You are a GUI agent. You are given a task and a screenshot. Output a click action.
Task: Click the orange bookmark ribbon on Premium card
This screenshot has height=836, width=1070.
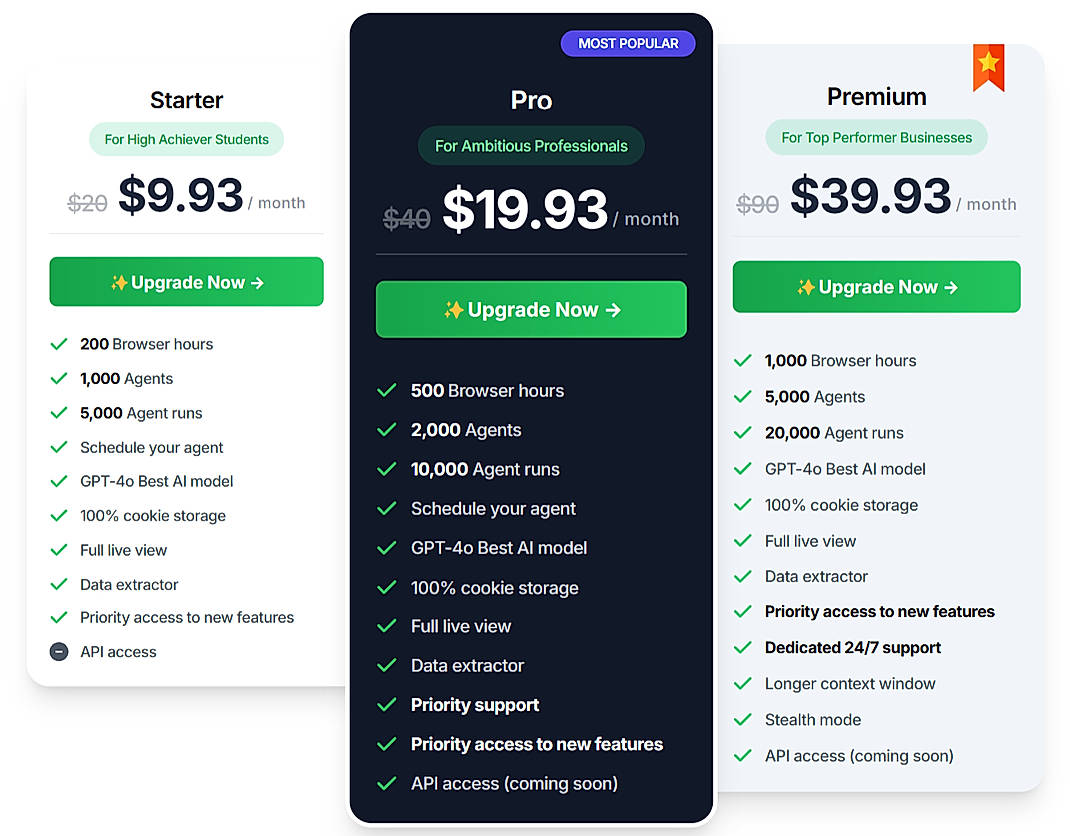coord(989,68)
